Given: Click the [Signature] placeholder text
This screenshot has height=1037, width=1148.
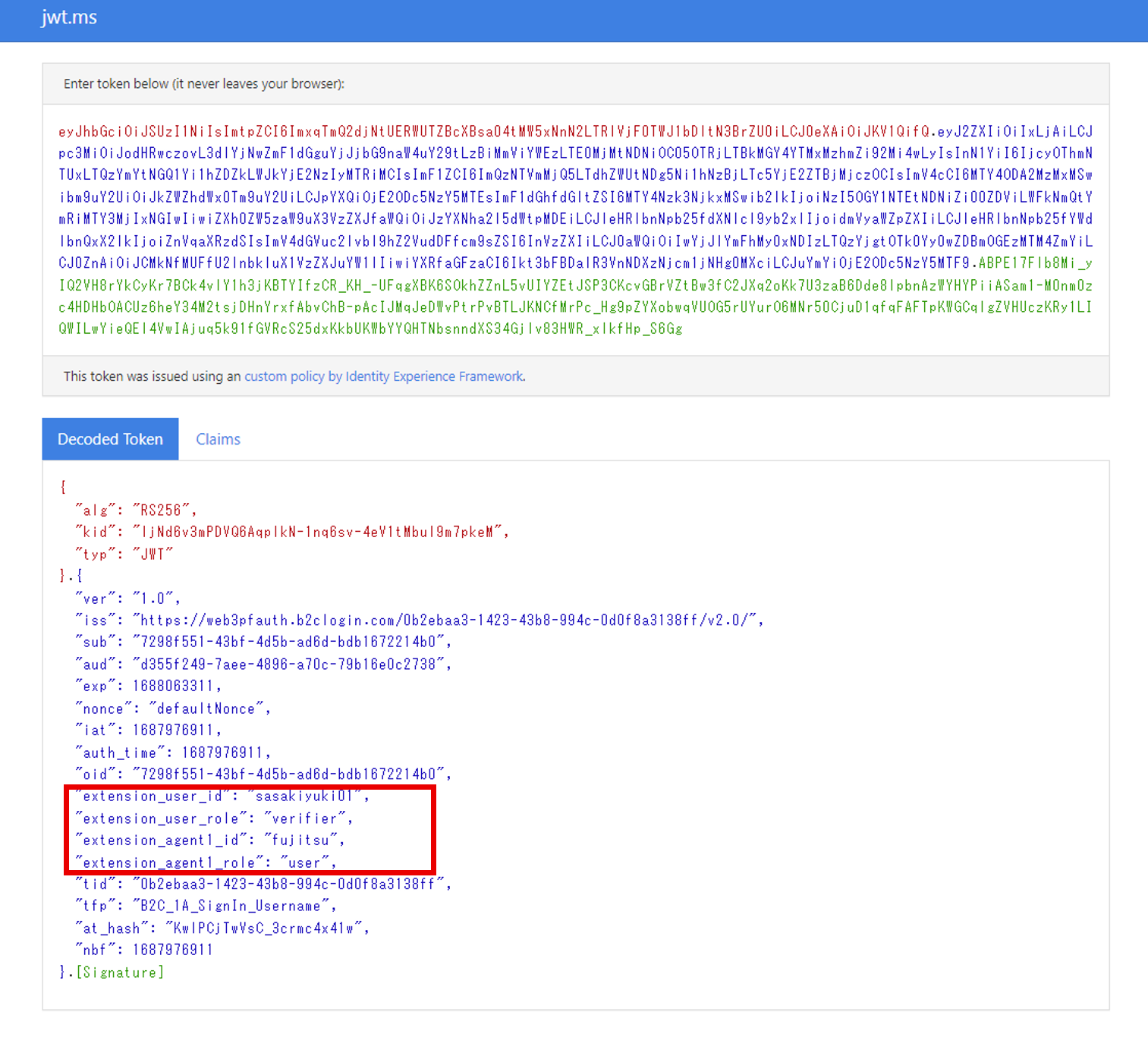Looking at the screenshot, I should 120,973.
